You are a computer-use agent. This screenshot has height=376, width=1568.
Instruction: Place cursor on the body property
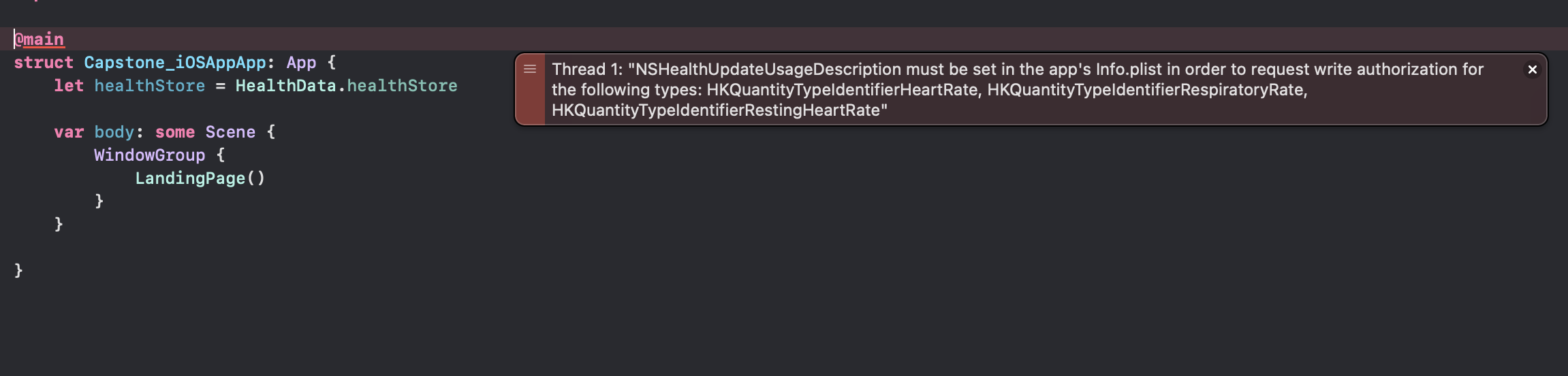pos(114,132)
